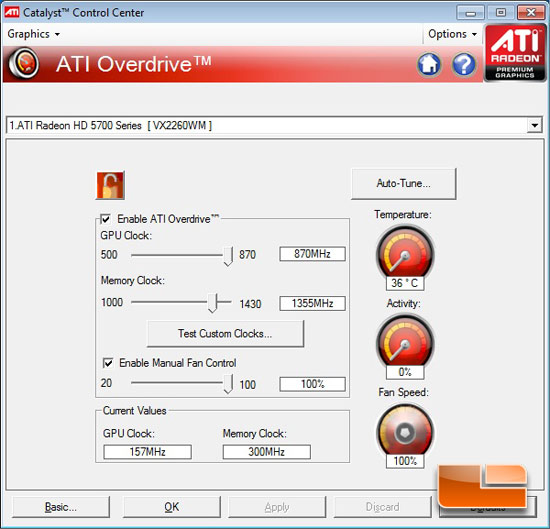Viewport: 550px width, 529px height.
Task: Click the GPU Clock slider handle
Action: pyautogui.click(x=228, y=256)
